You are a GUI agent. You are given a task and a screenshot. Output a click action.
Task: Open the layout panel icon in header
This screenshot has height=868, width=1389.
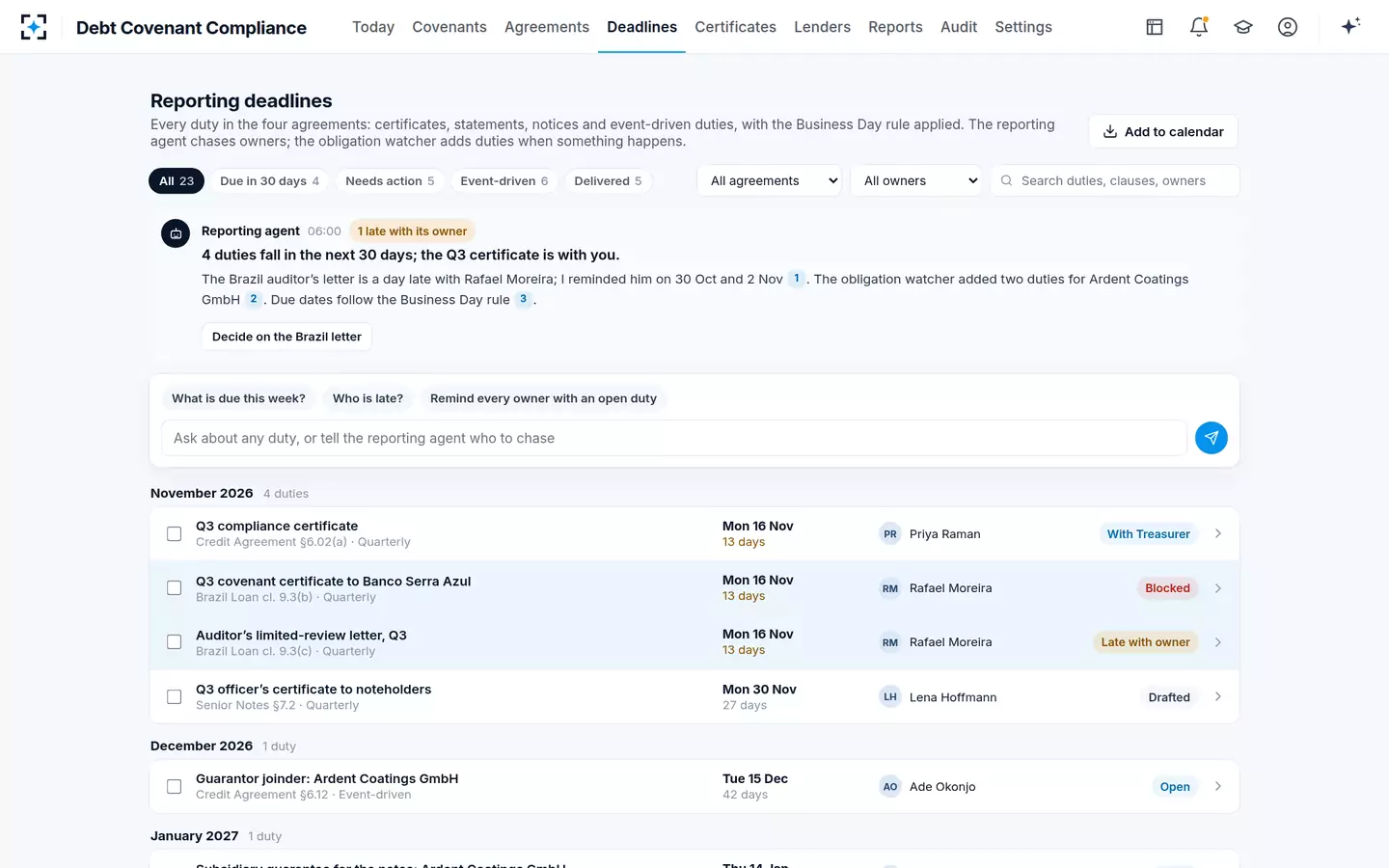point(1155,27)
